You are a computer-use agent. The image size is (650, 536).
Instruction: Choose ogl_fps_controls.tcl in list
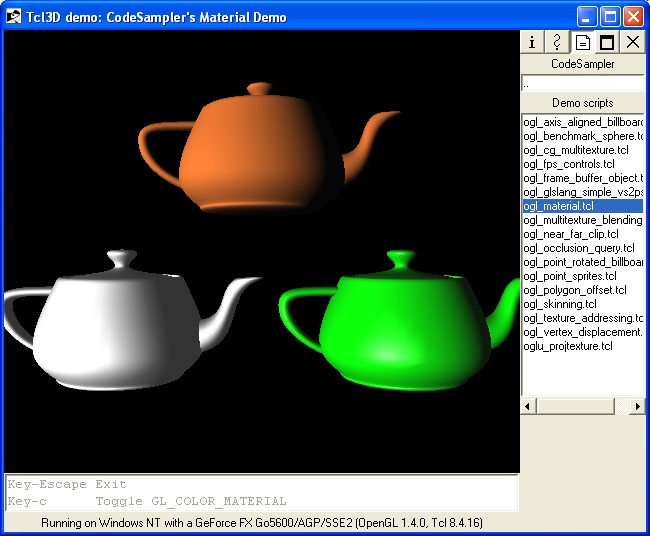pos(583,164)
